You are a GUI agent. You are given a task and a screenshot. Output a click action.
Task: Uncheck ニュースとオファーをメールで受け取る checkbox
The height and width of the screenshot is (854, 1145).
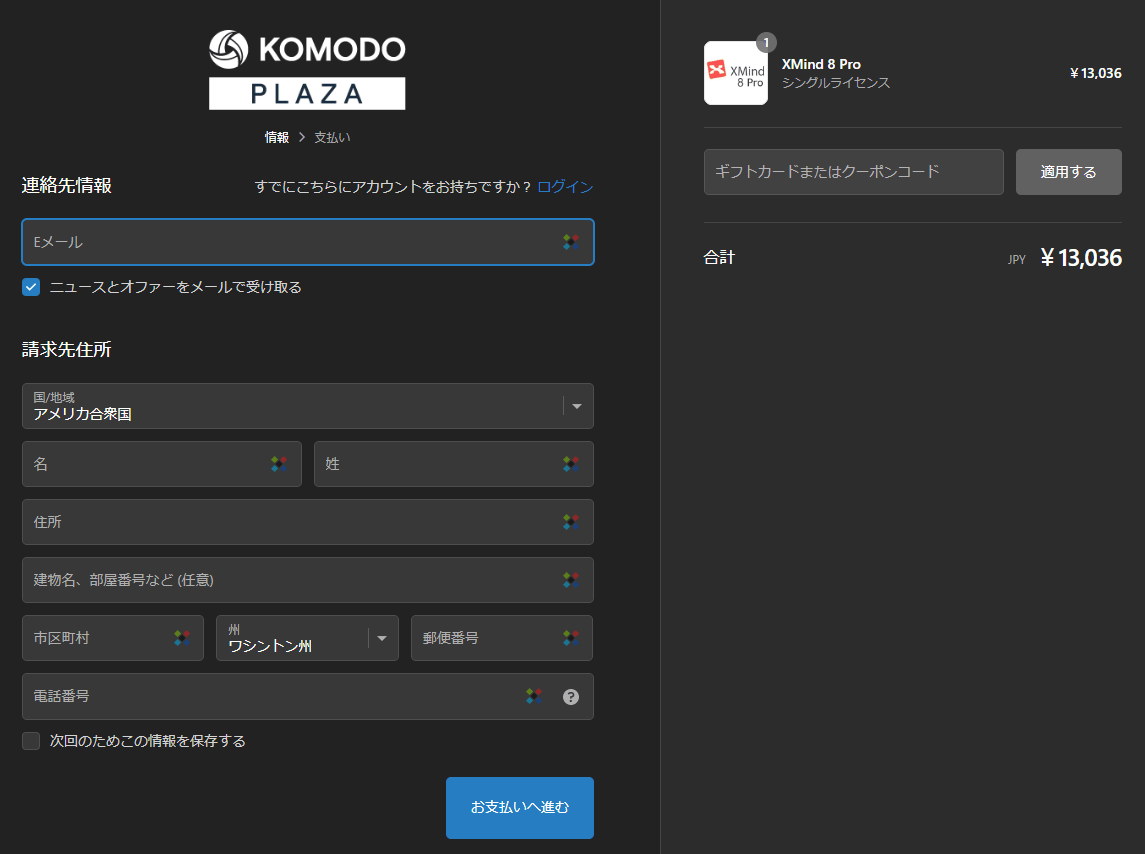[x=31, y=287]
